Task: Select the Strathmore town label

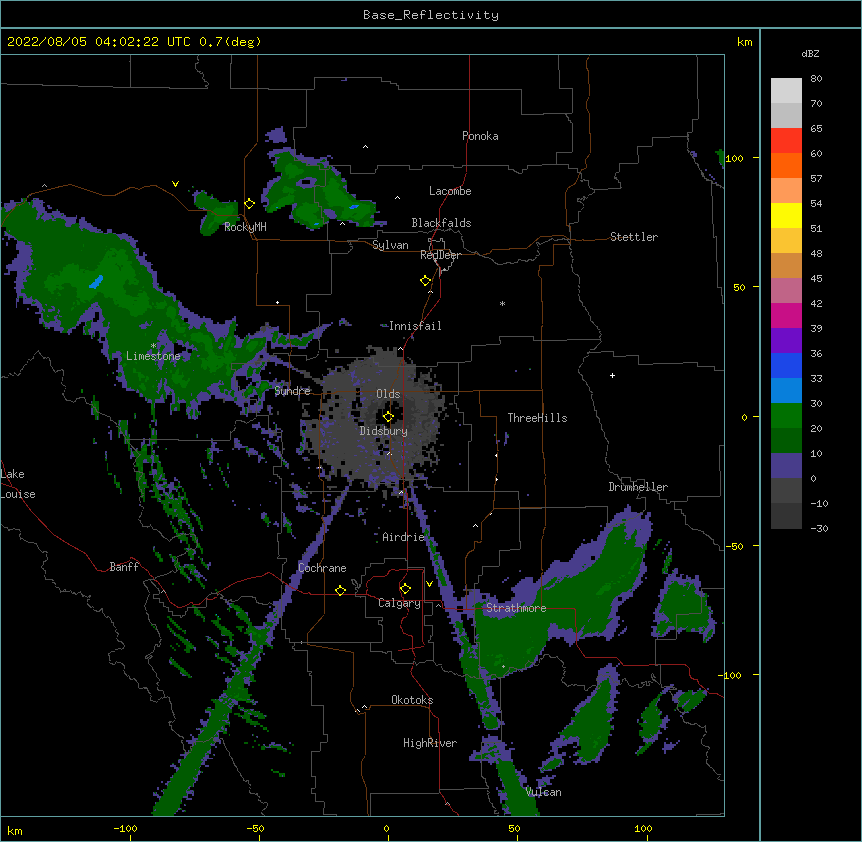Action: (516, 608)
